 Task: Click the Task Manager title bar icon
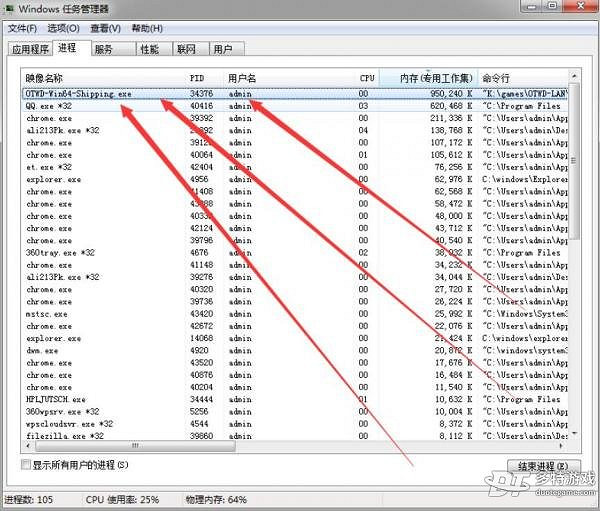(x=10, y=8)
